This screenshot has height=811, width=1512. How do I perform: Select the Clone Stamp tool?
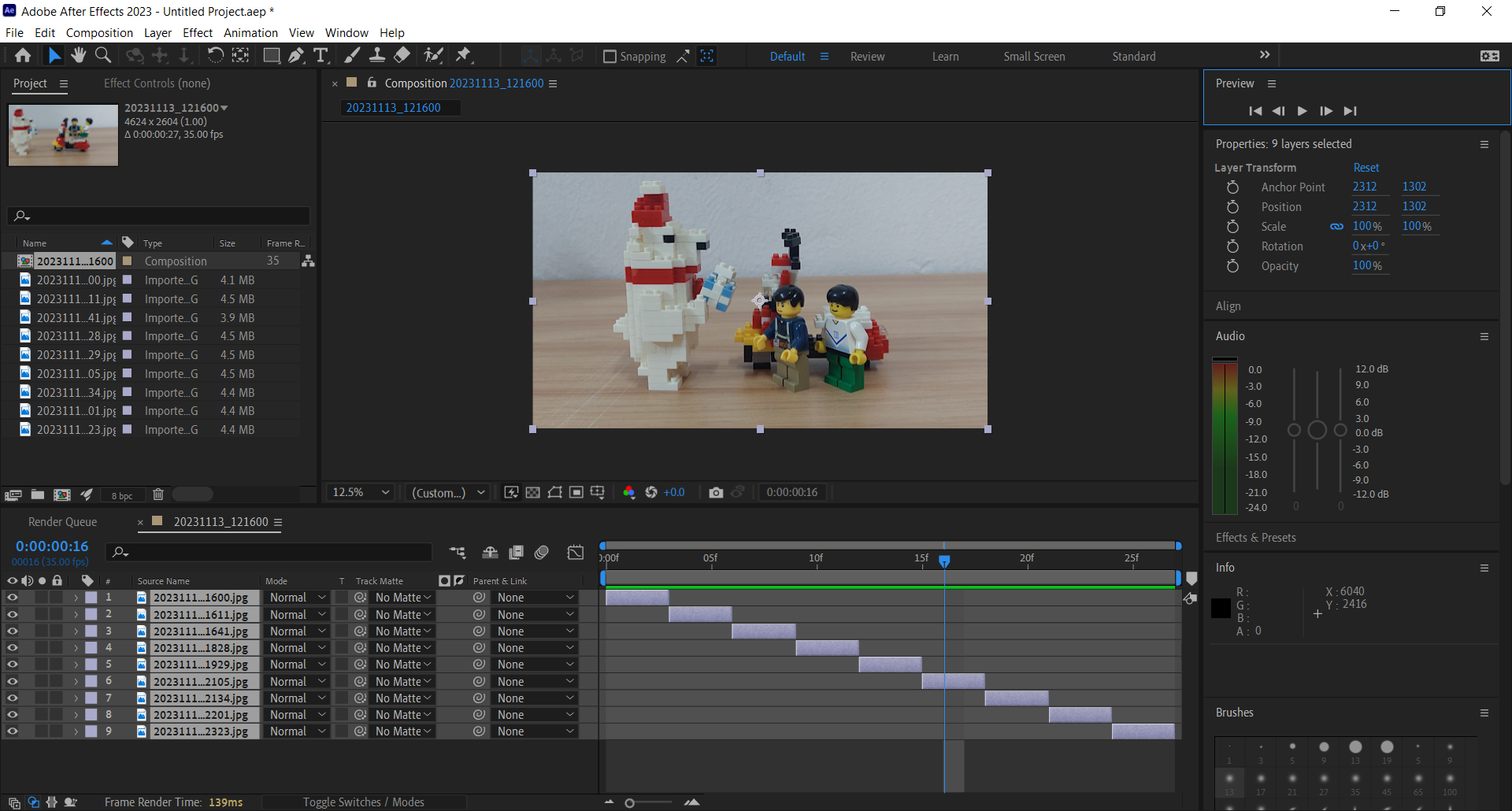pos(377,55)
